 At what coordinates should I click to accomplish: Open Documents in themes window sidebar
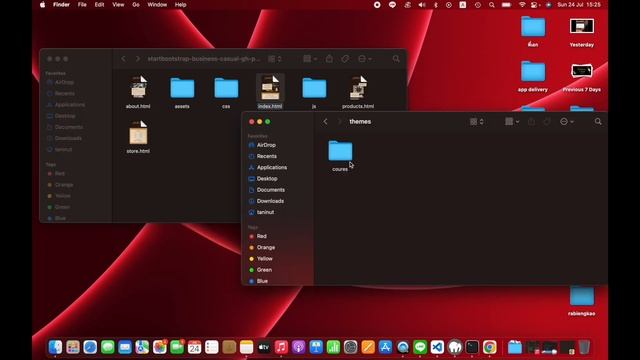tap(271, 190)
